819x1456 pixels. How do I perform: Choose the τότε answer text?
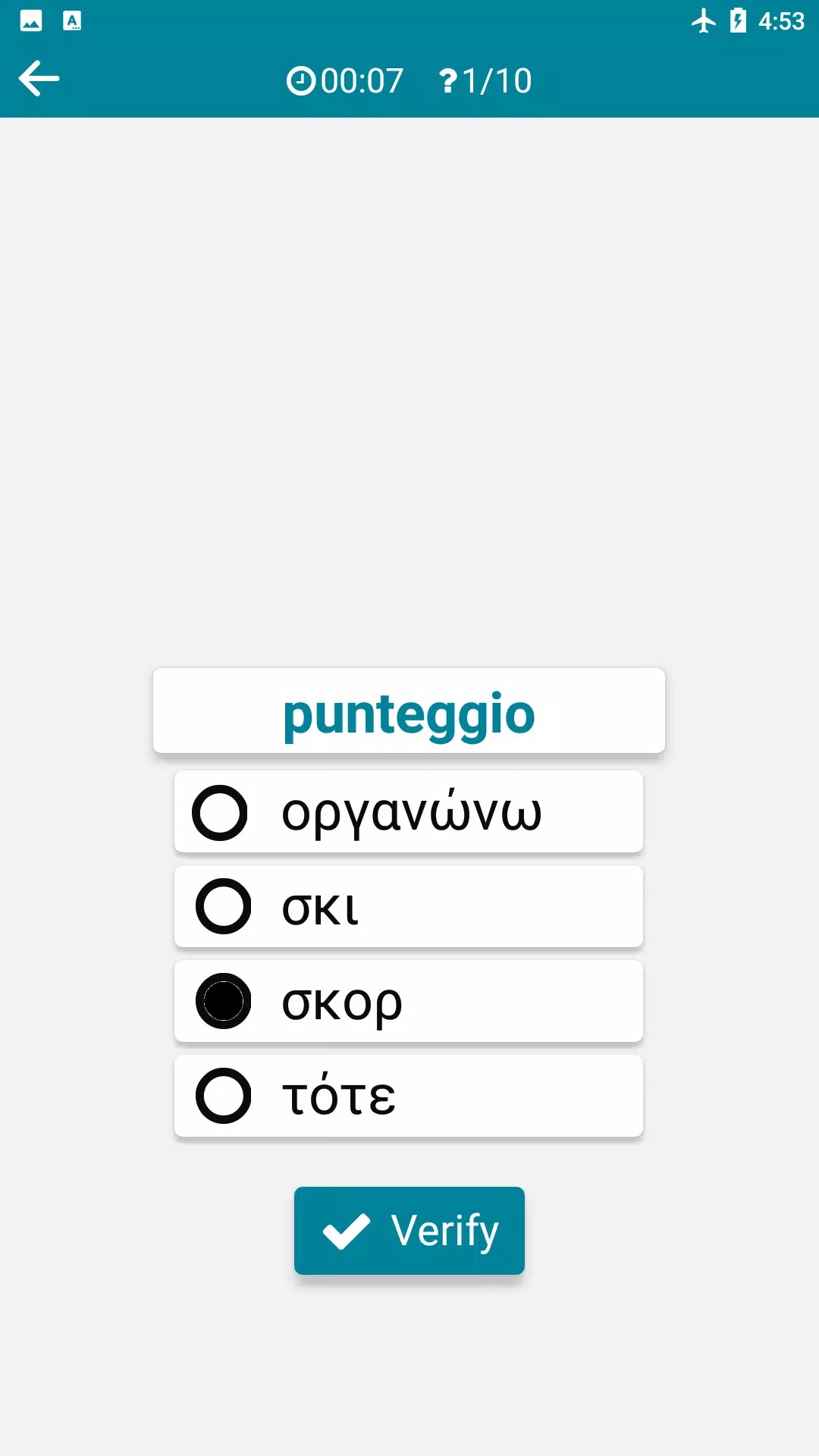pos(339,1097)
